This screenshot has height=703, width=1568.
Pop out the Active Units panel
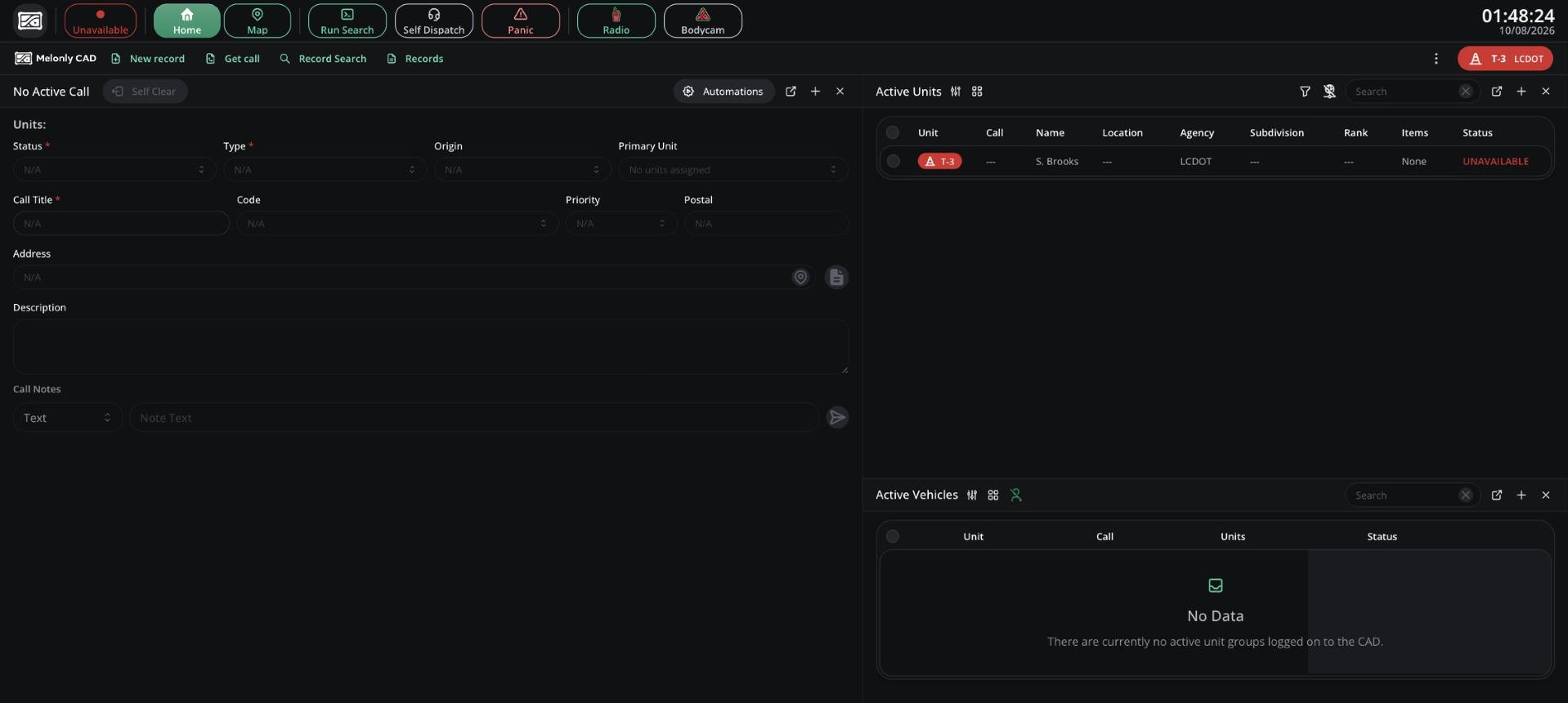1497,92
